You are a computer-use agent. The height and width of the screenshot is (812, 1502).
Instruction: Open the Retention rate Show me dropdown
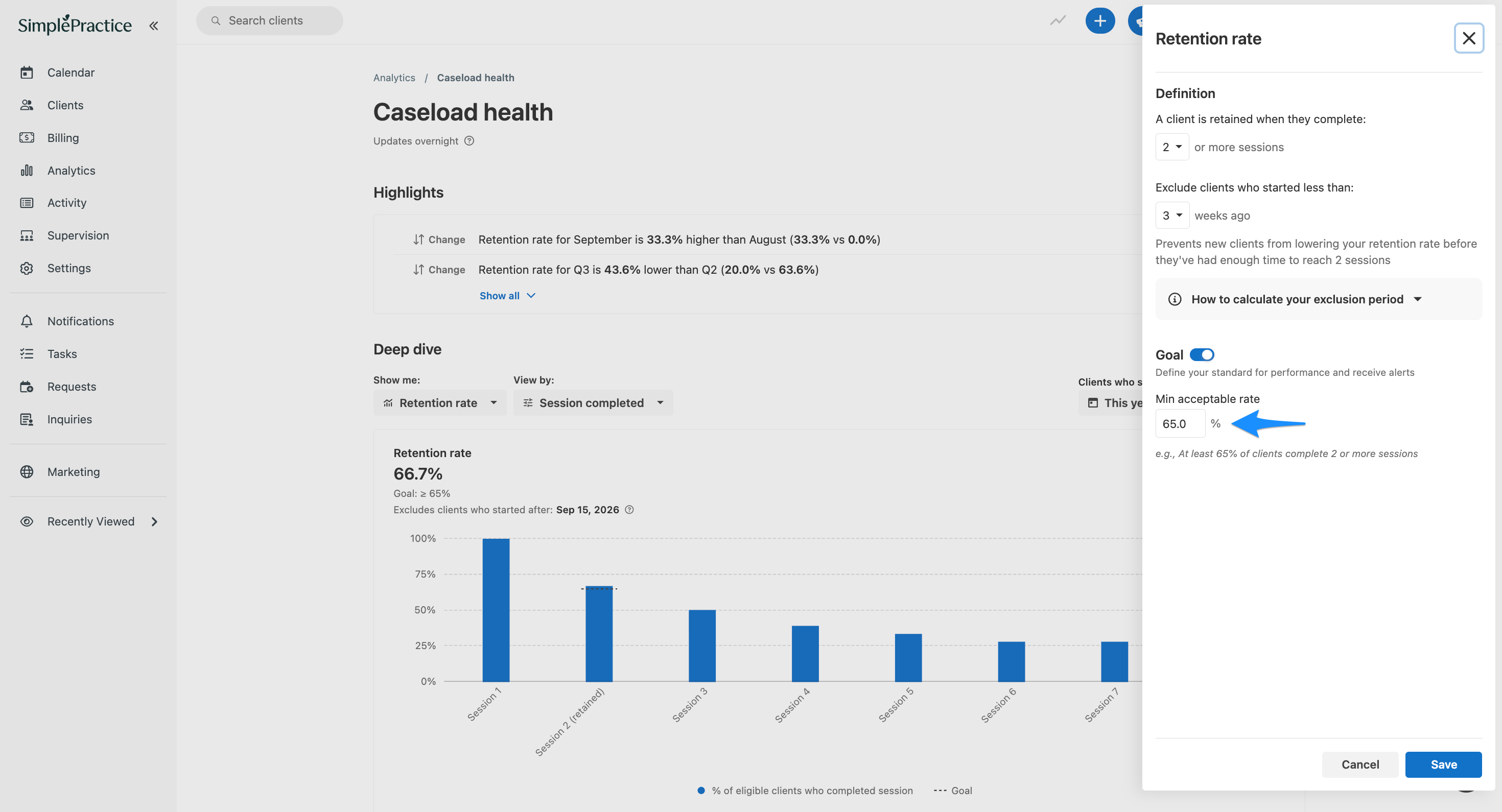pos(440,403)
